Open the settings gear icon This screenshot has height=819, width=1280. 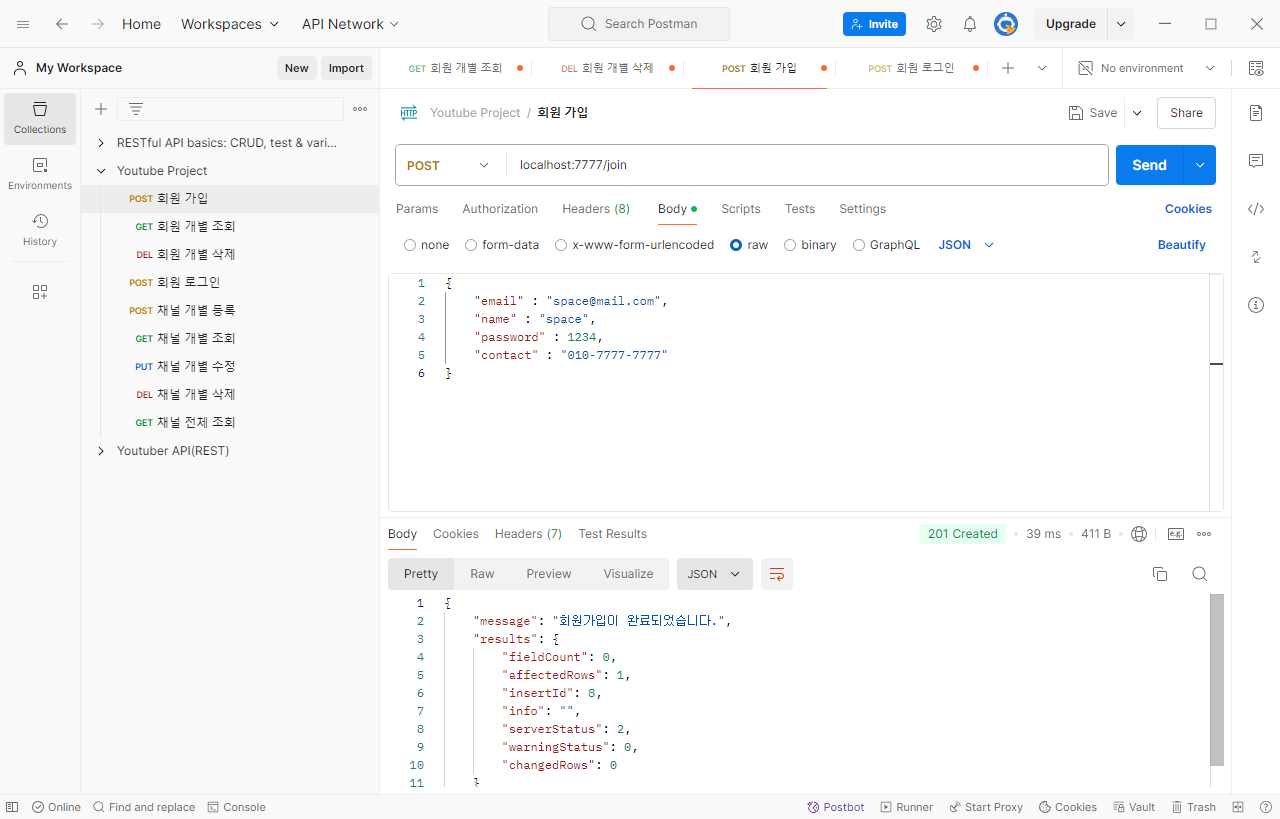pyautogui.click(x=934, y=24)
